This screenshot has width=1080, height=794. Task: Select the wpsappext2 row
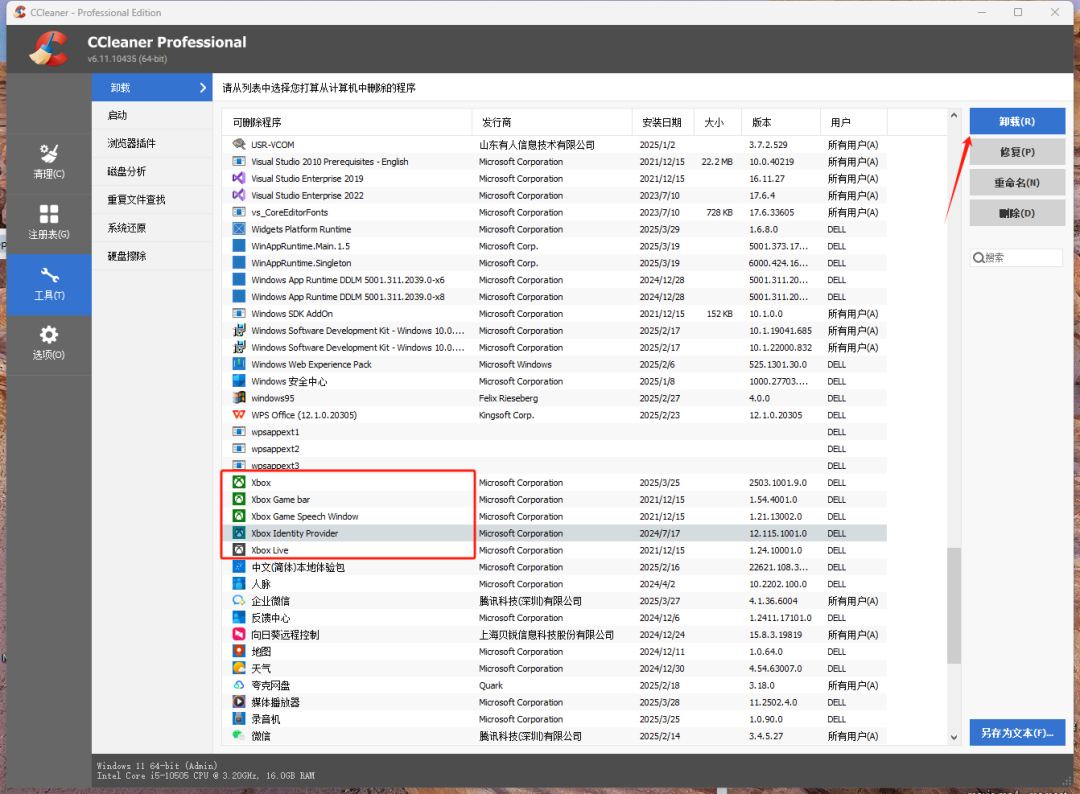click(x=554, y=449)
